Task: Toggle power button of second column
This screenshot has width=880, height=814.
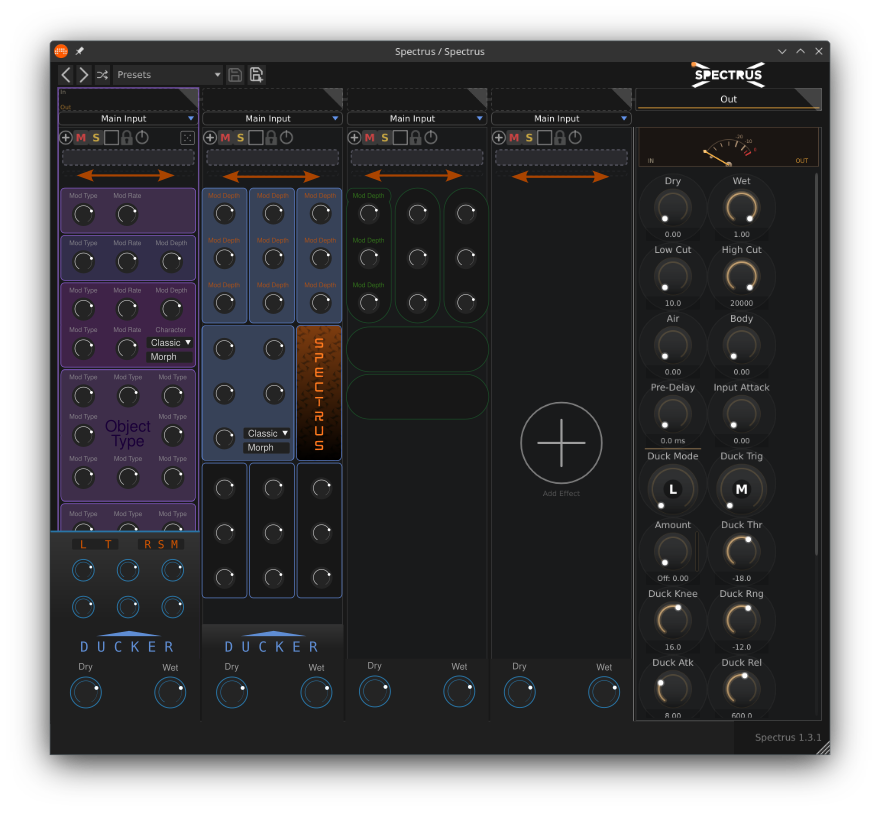Action: coord(287,138)
